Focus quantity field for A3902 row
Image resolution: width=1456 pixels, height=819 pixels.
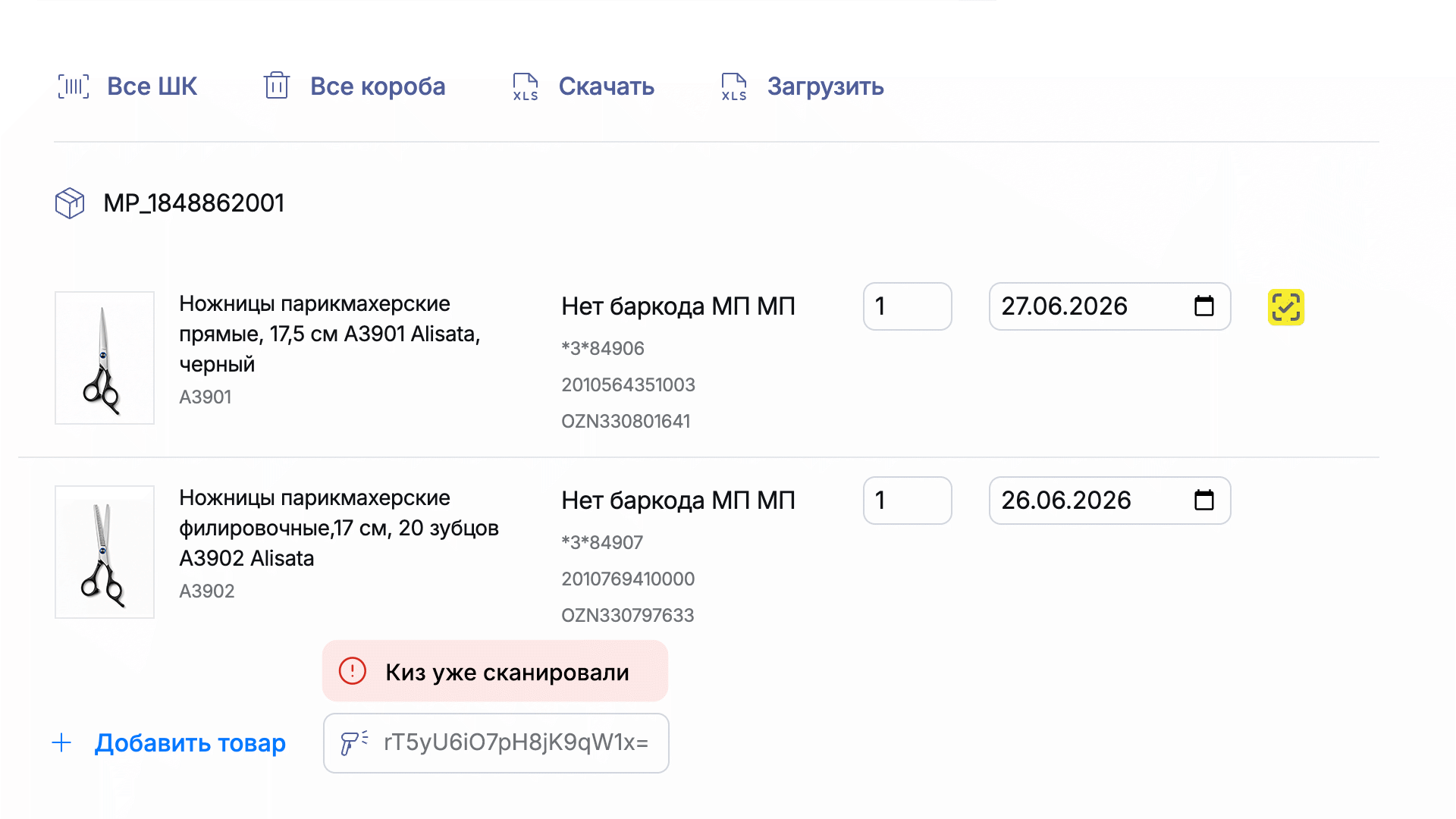coord(908,500)
